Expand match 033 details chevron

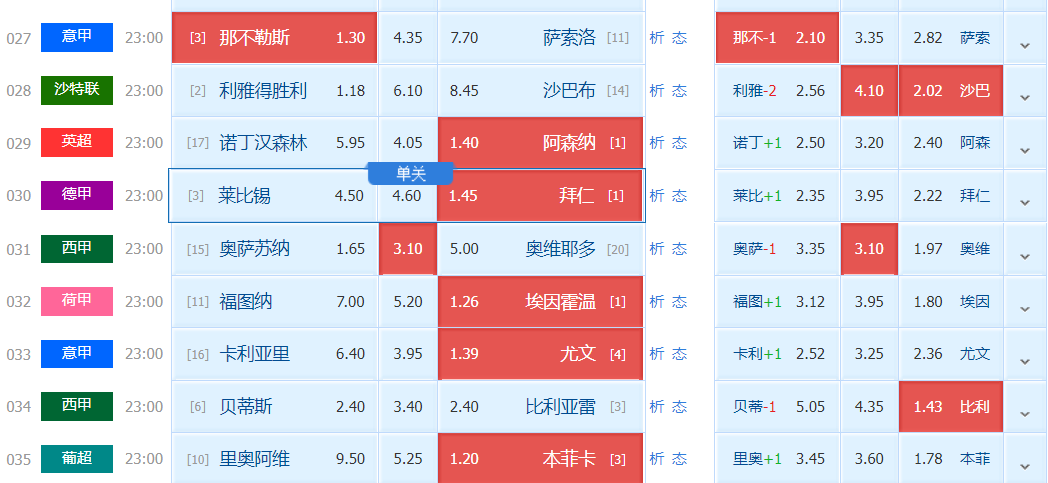1025,359
